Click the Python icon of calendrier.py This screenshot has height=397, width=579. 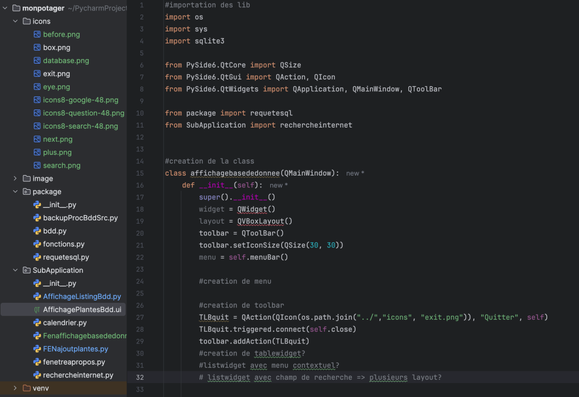coord(37,323)
